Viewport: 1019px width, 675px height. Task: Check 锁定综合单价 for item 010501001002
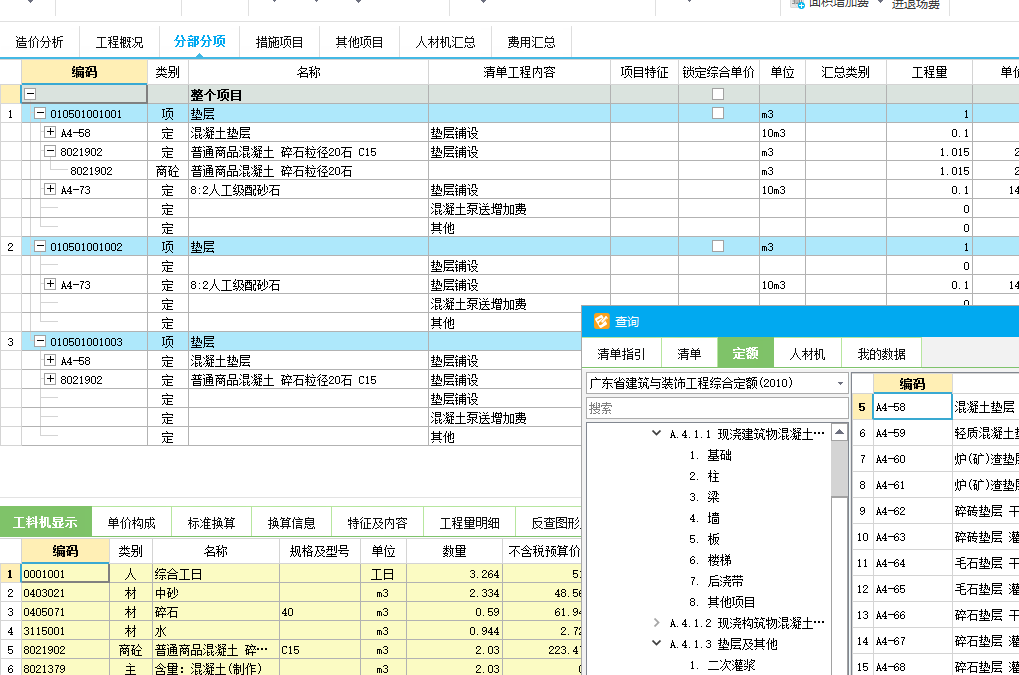(718, 246)
